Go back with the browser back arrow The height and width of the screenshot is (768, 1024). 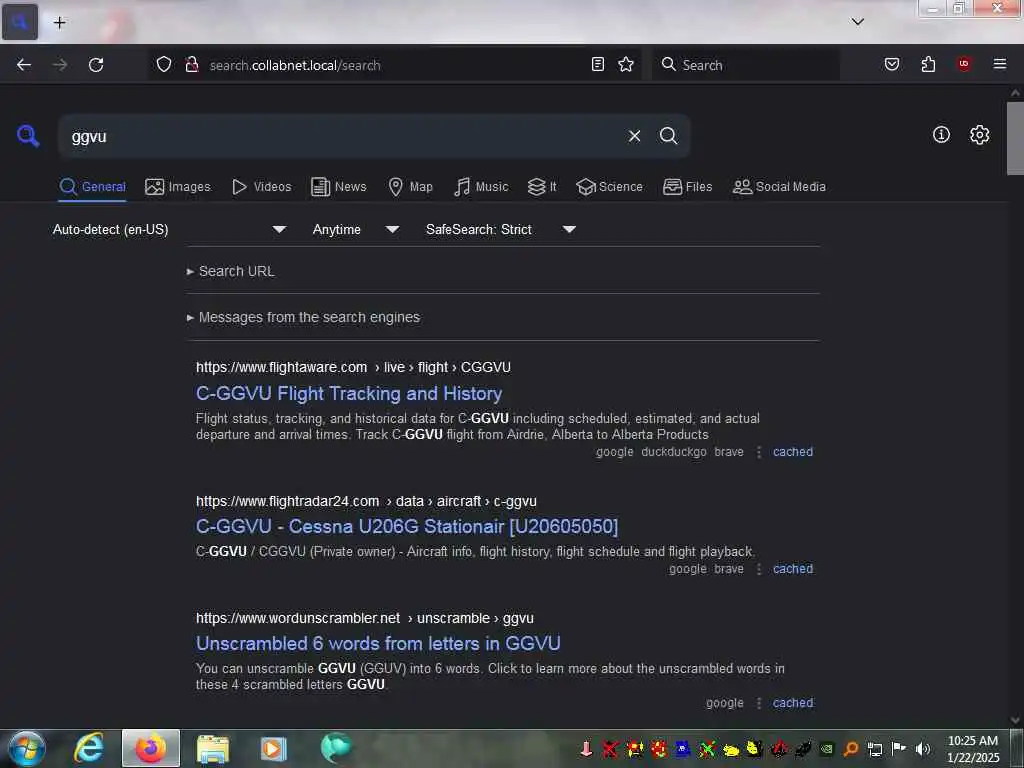click(24, 65)
